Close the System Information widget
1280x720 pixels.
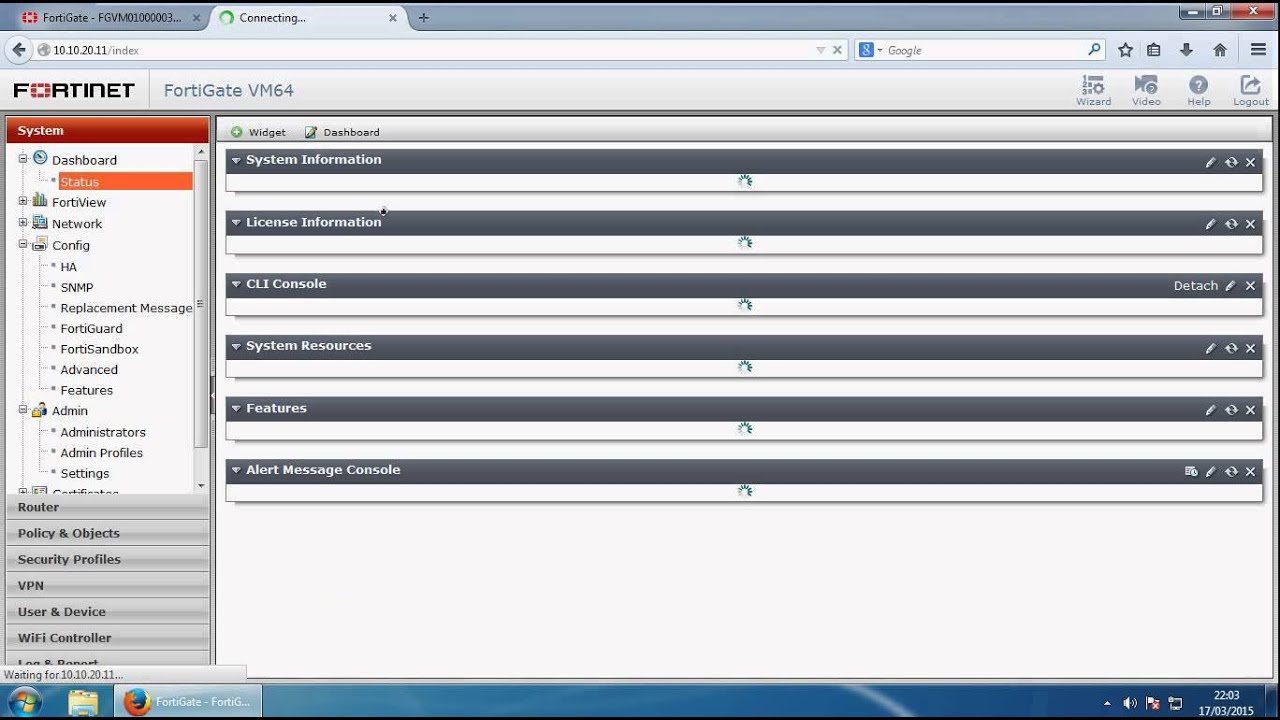1250,162
